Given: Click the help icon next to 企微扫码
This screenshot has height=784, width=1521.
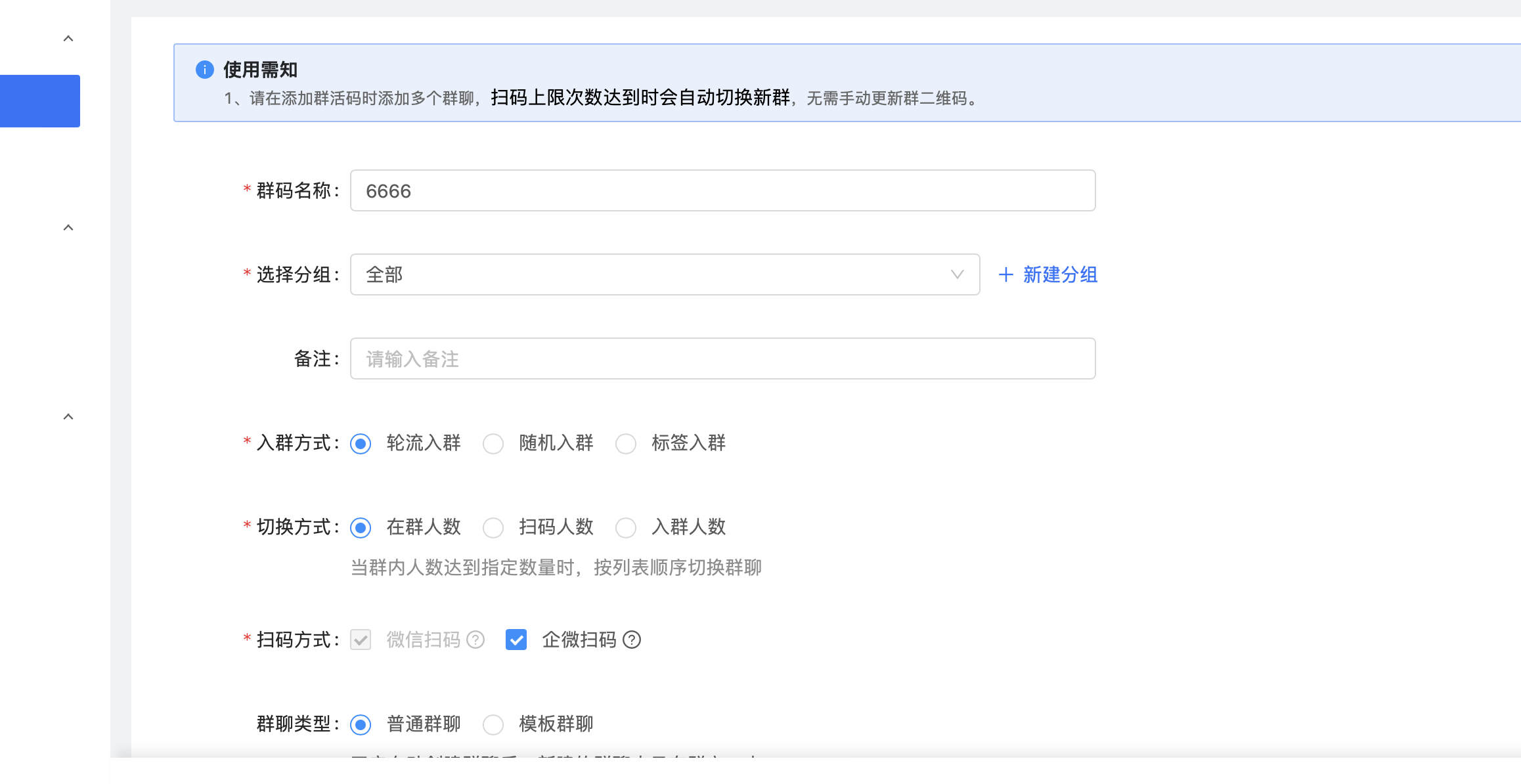Looking at the screenshot, I should pyautogui.click(x=632, y=640).
